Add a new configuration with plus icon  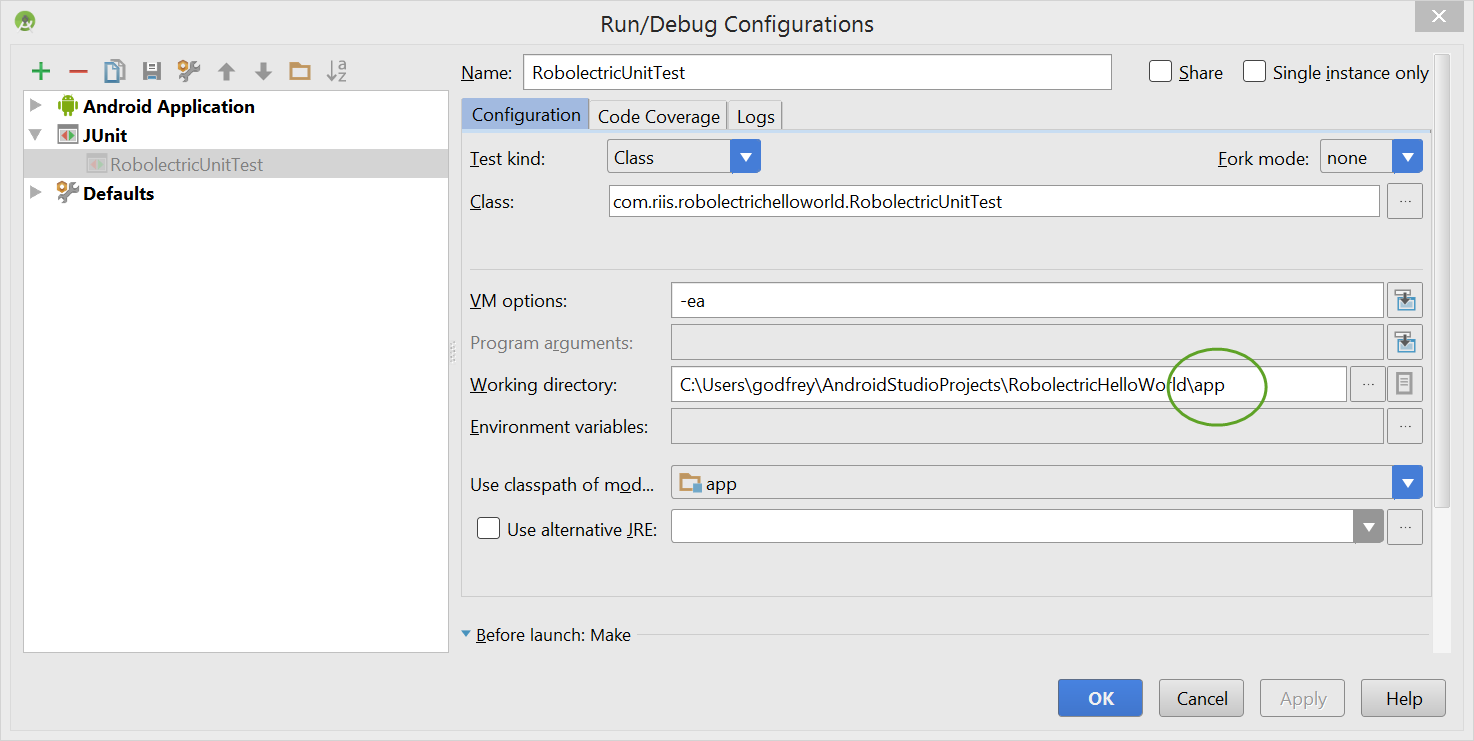click(x=41, y=71)
